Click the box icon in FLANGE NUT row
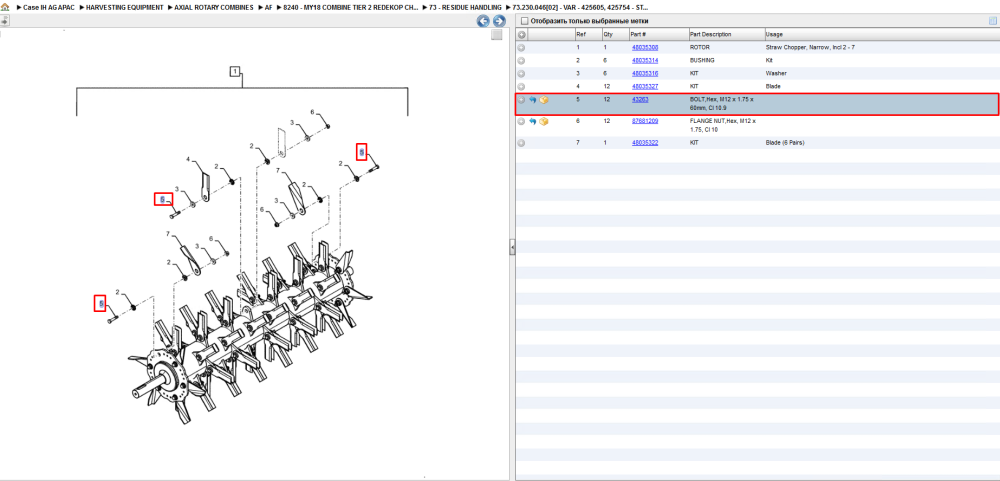Viewport: 1000px width, 481px height. (543, 121)
